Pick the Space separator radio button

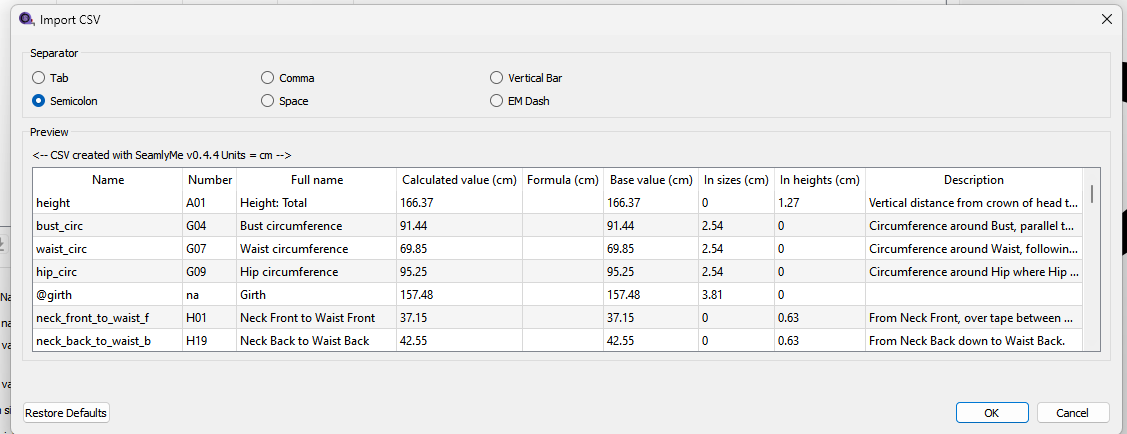[268, 101]
